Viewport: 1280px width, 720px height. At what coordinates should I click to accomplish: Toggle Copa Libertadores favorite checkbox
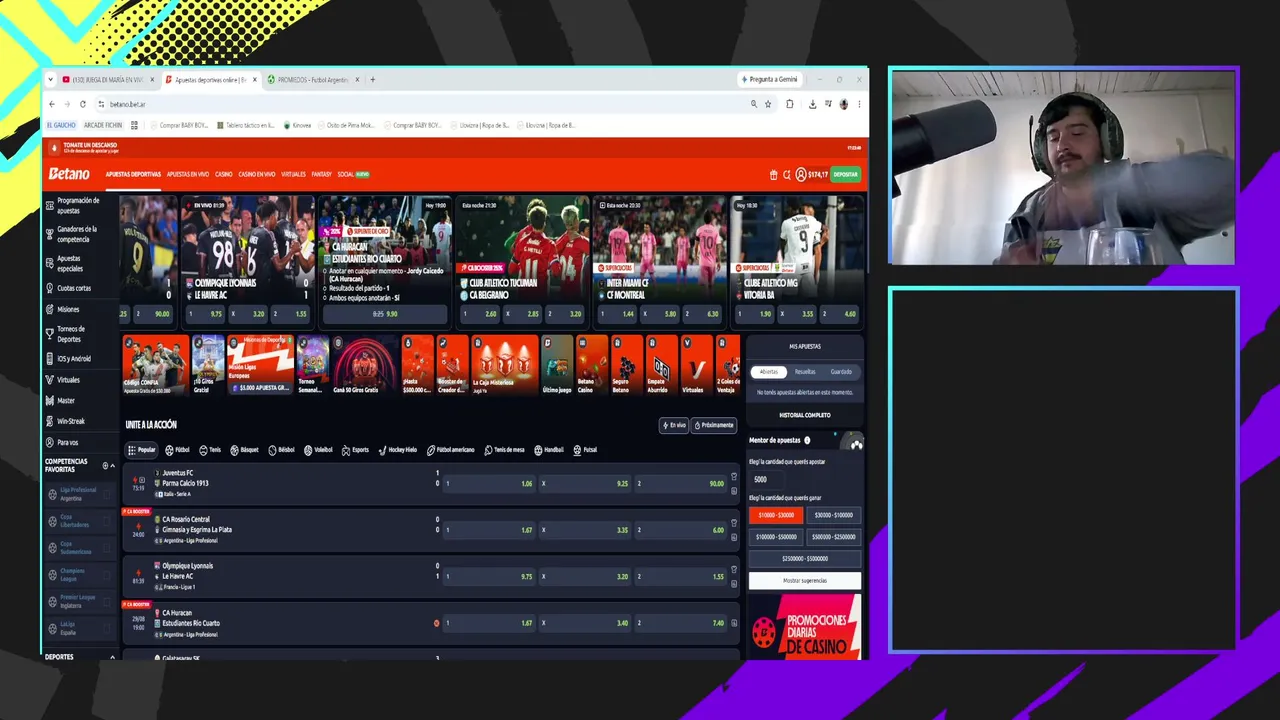(107, 521)
